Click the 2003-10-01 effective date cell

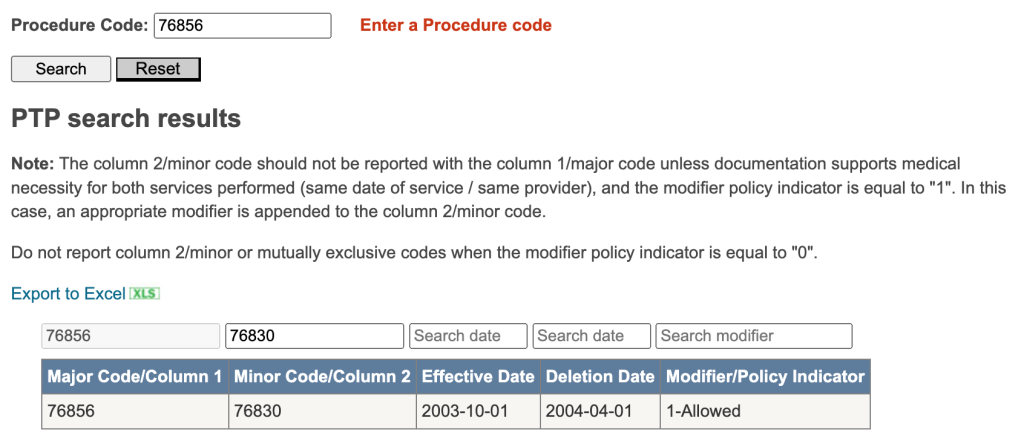tap(478, 411)
